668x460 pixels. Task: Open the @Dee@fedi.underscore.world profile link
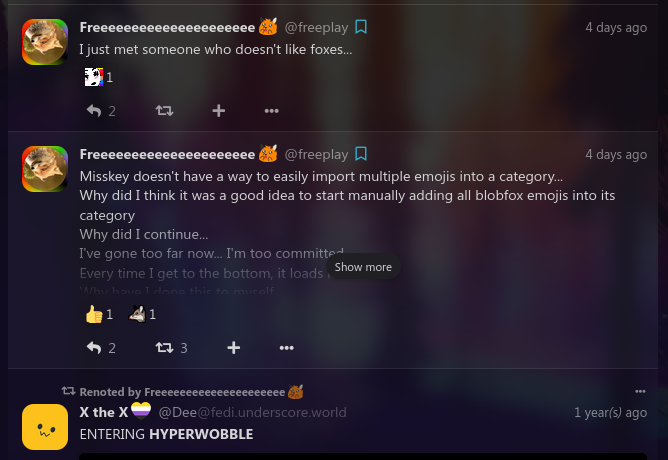tap(252, 412)
